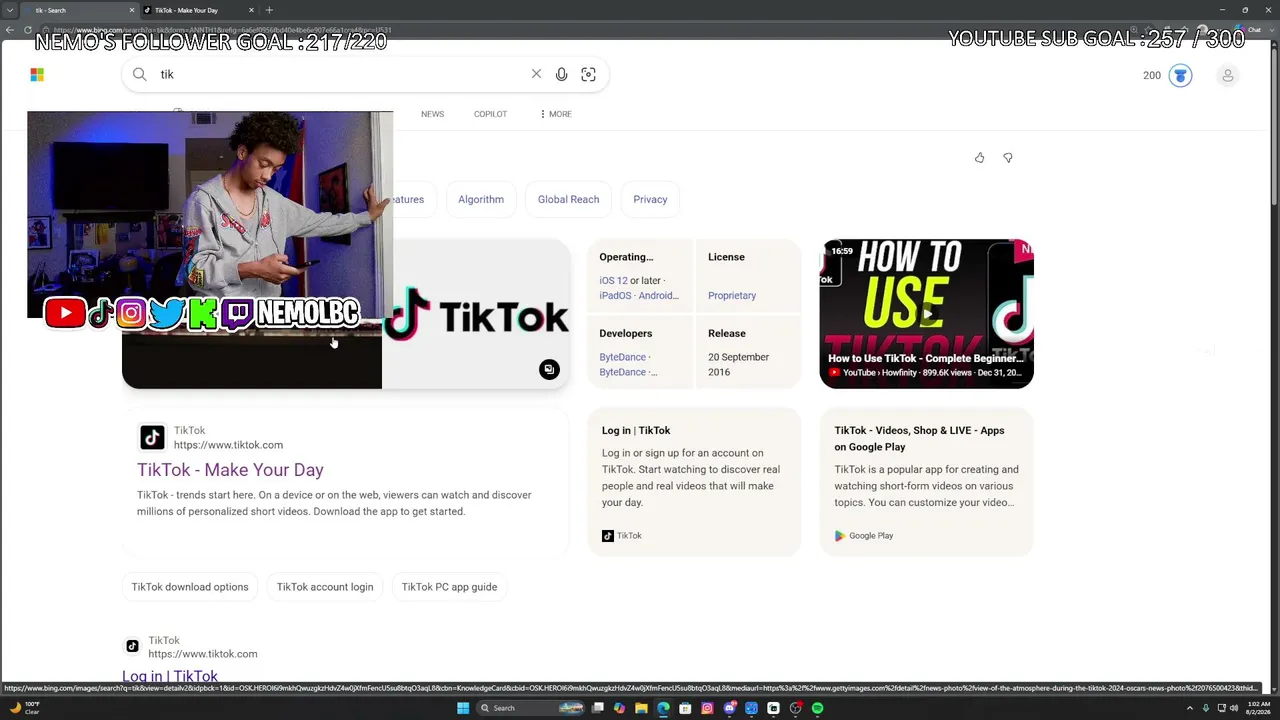Follow the 'iOS 12' operating system link

click(613, 281)
